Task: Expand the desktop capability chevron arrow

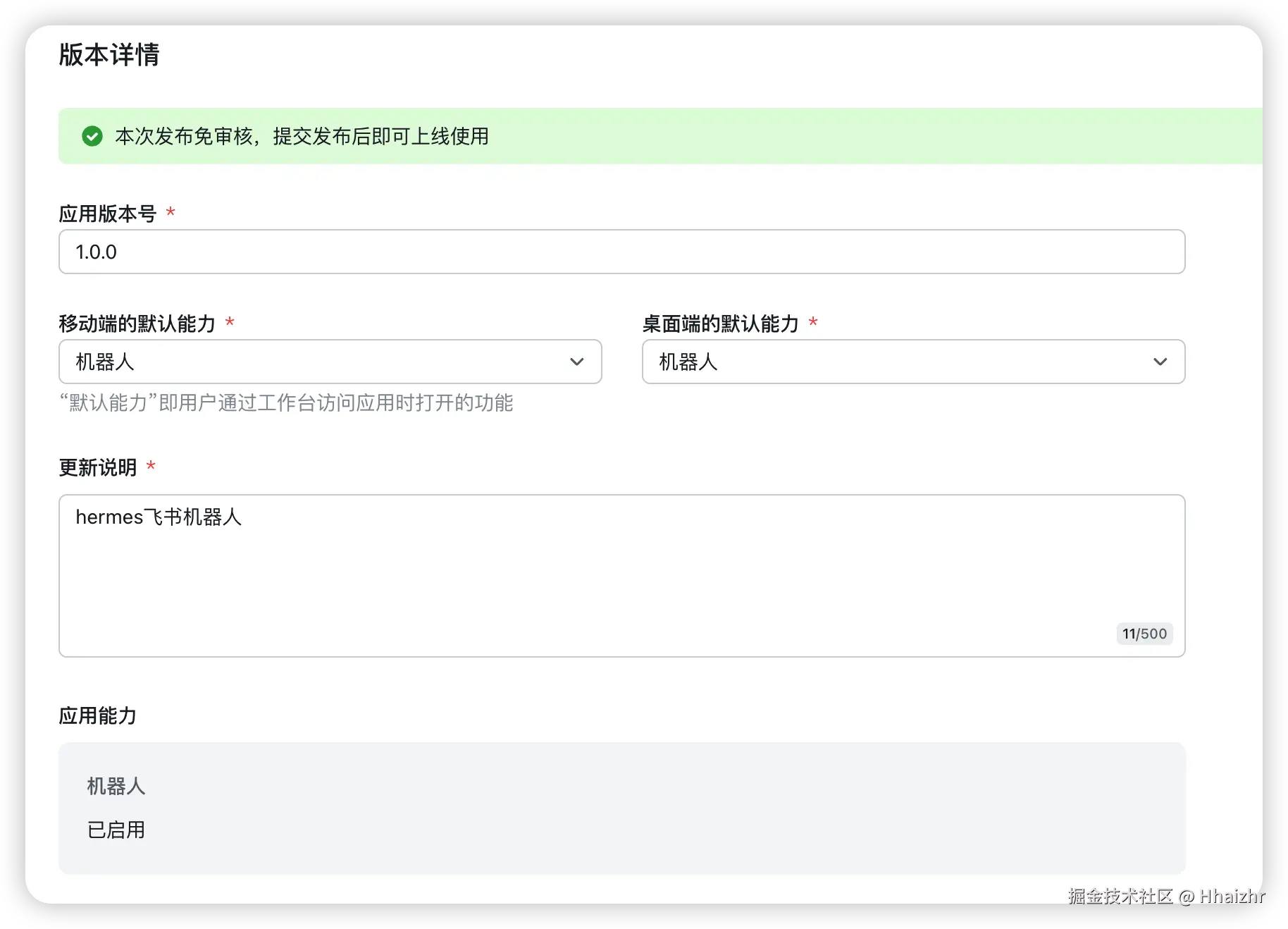Action: pyautogui.click(x=1160, y=362)
